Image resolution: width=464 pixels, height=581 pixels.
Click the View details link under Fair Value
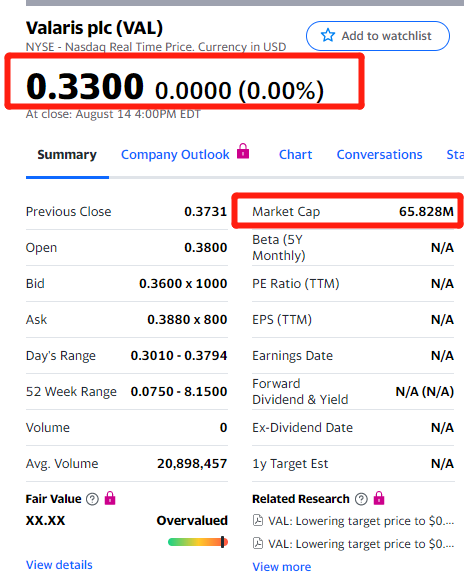(59, 565)
